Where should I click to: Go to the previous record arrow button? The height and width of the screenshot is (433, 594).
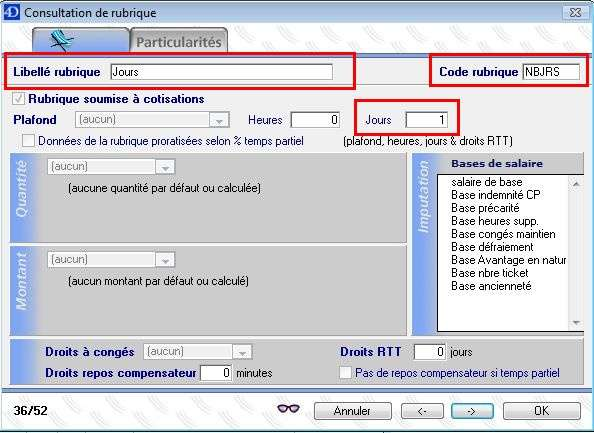click(422, 411)
